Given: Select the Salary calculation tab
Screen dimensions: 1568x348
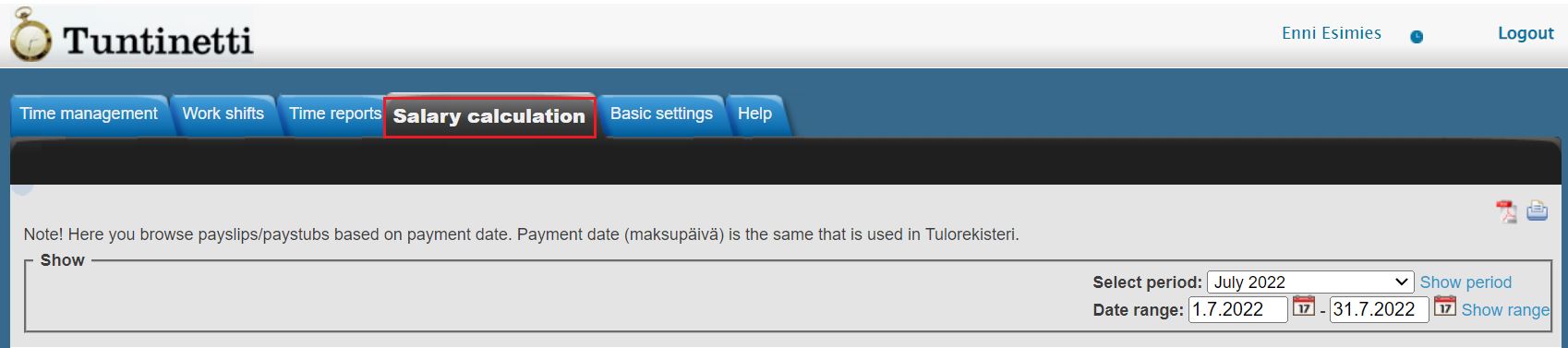Looking at the screenshot, I should coord(489,117).
